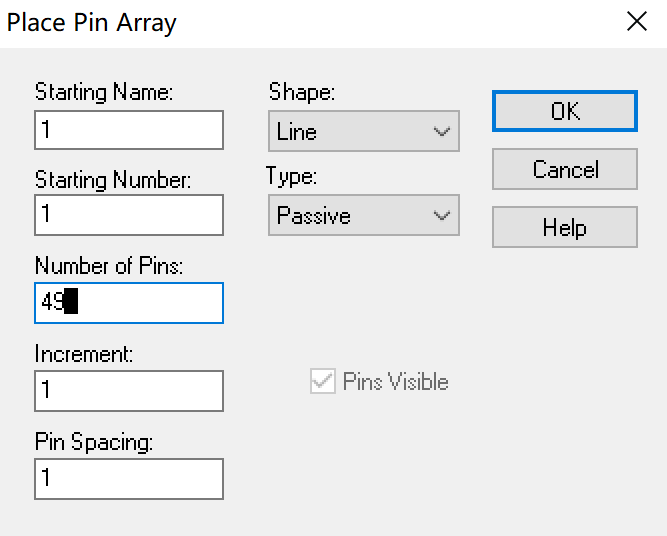Click the Pin Spacing label
The height and width of the screenshot is (536, 667).
94,442
